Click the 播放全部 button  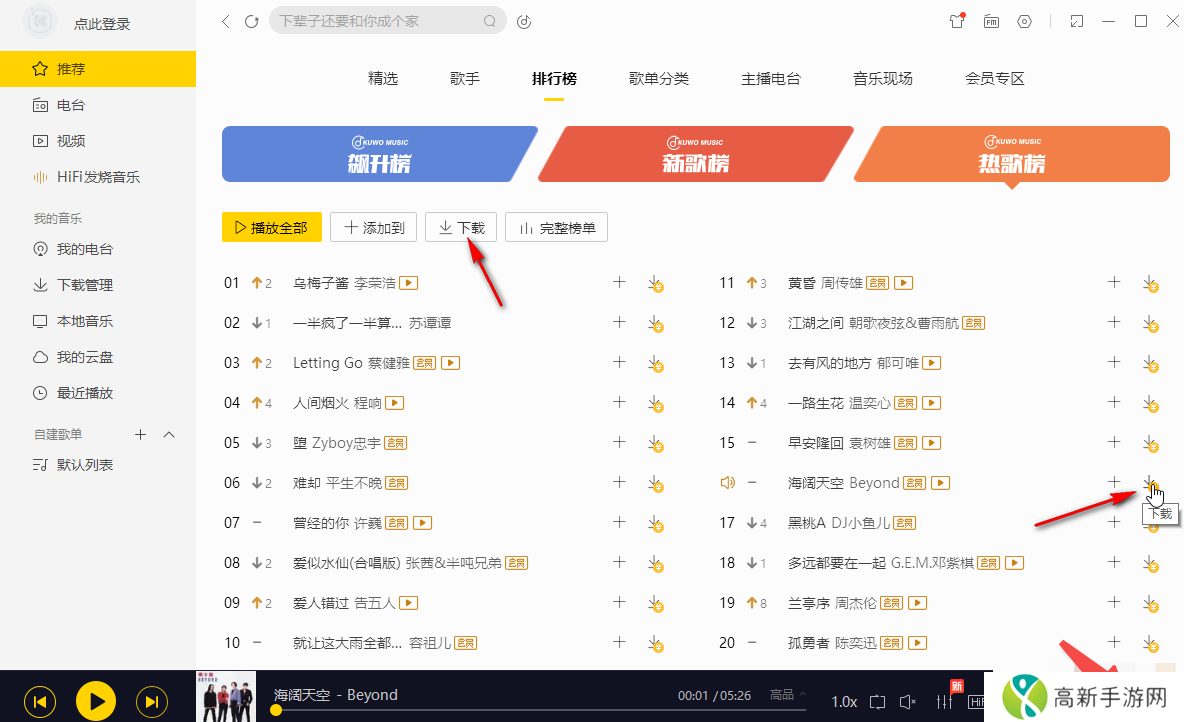pyautogui.click(x=271, y=227)
